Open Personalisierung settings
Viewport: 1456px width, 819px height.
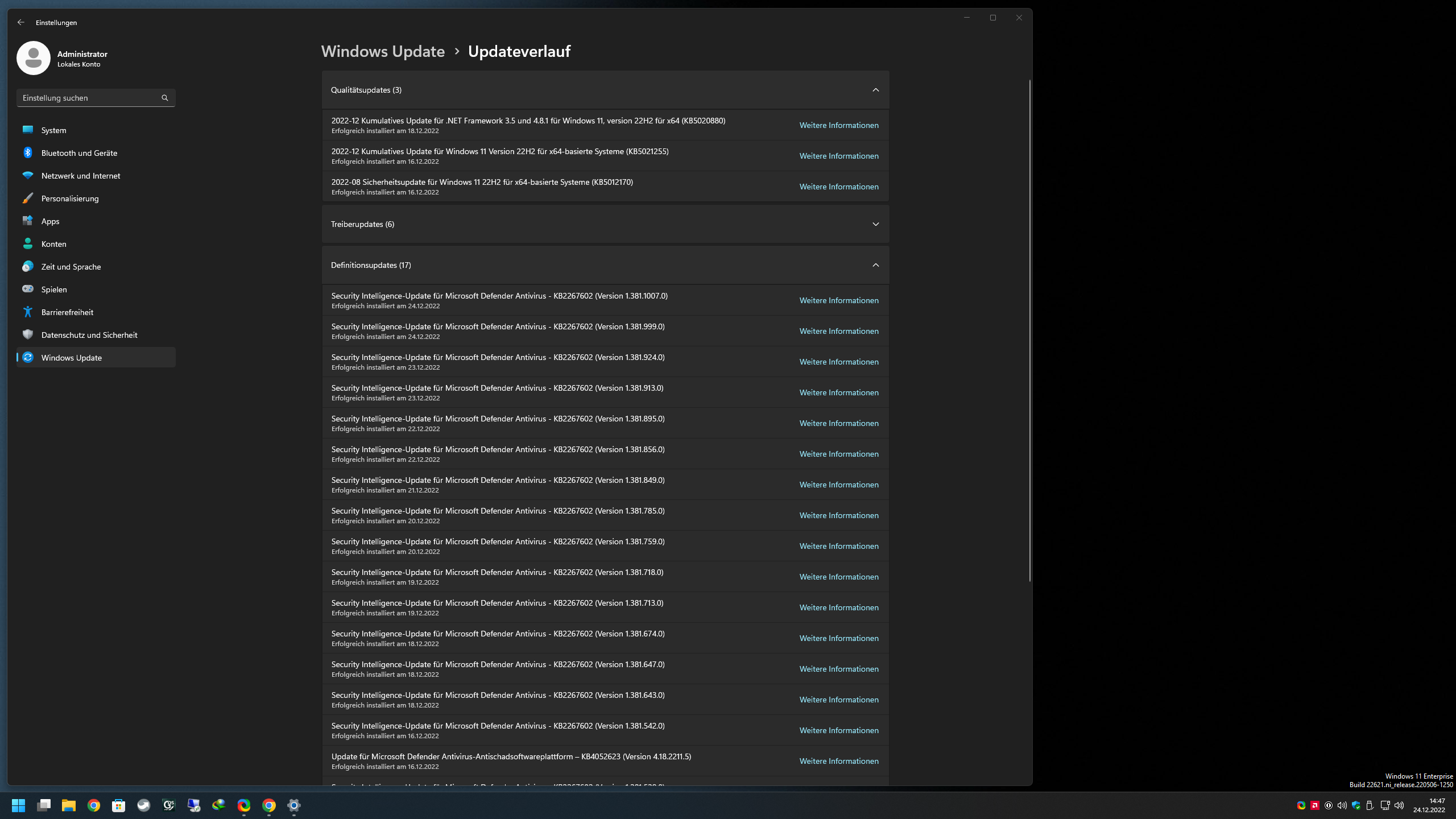(70, 198)
